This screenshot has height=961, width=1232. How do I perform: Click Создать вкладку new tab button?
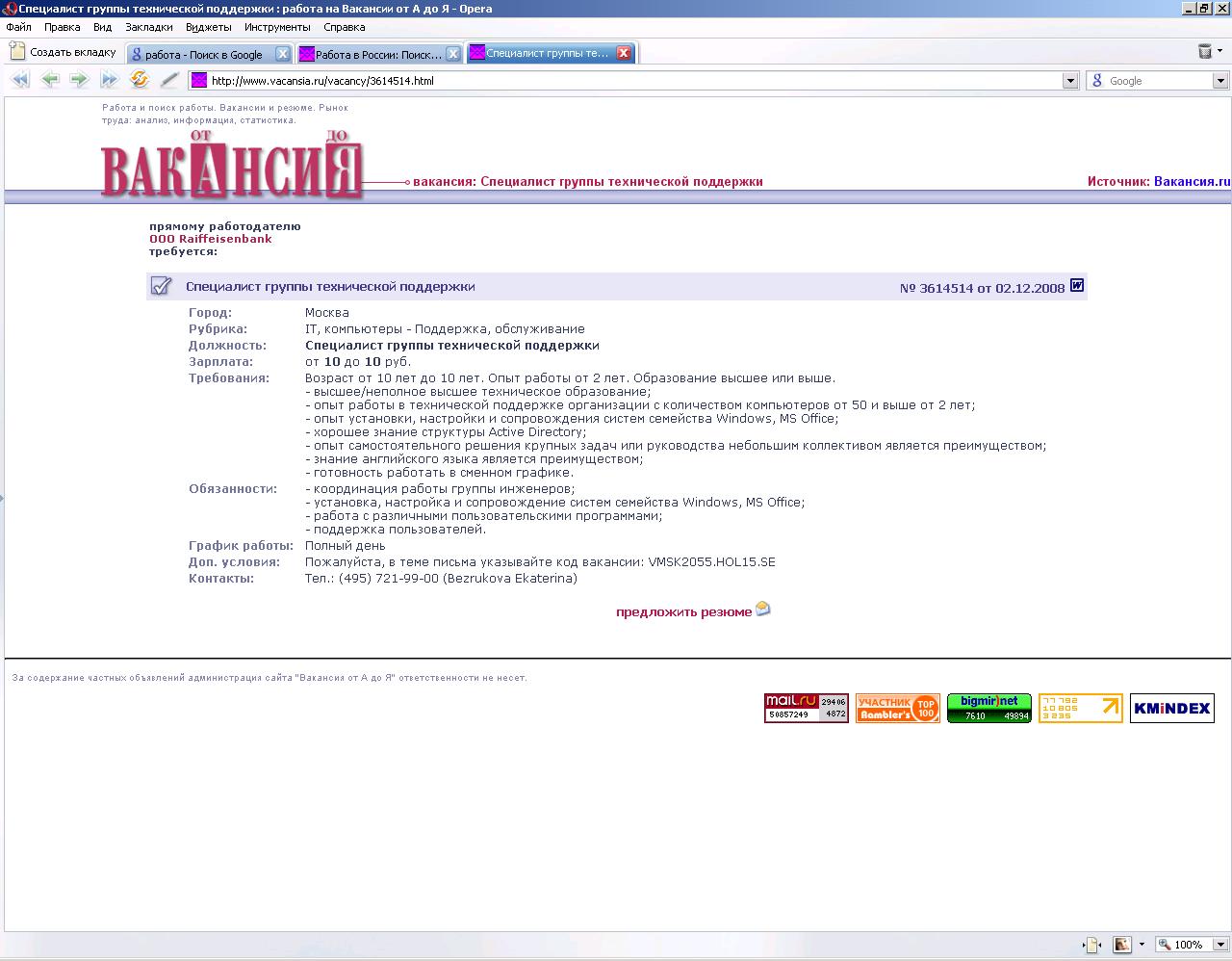pos(64,52)
